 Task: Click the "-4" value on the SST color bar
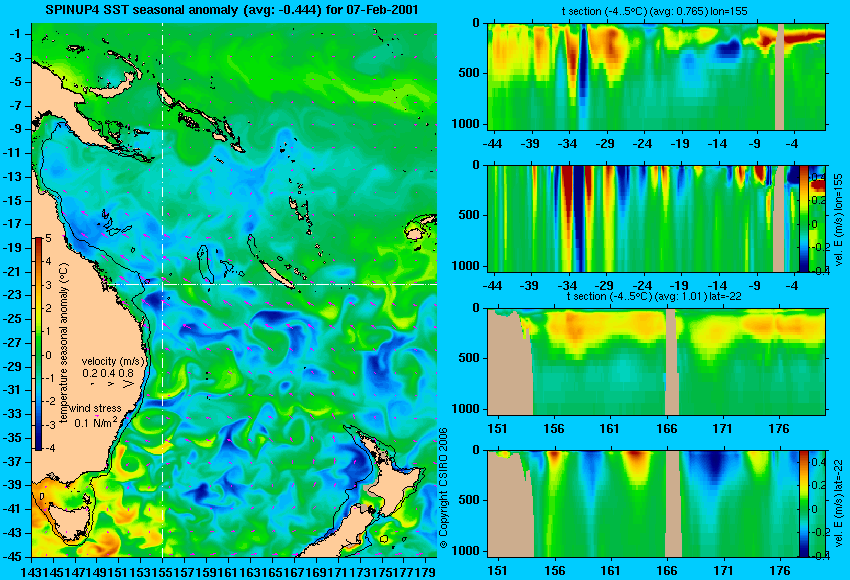coord(48,448)
